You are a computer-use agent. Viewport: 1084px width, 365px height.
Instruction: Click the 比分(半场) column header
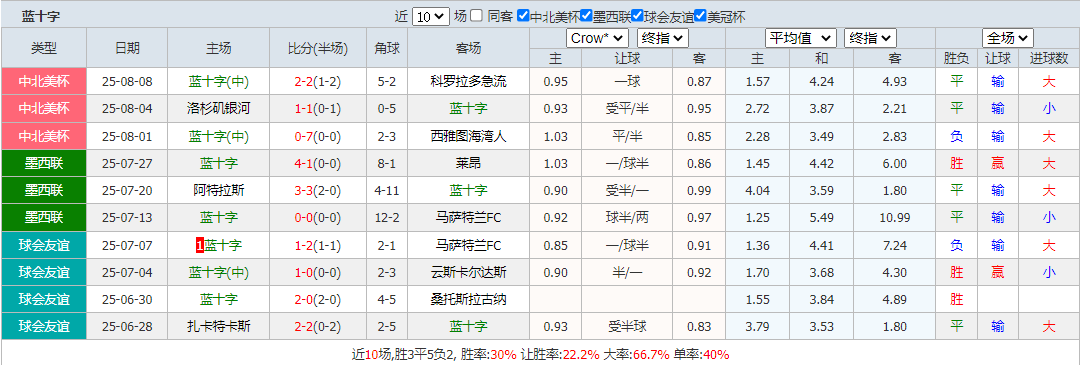click(x=318, y=48)
